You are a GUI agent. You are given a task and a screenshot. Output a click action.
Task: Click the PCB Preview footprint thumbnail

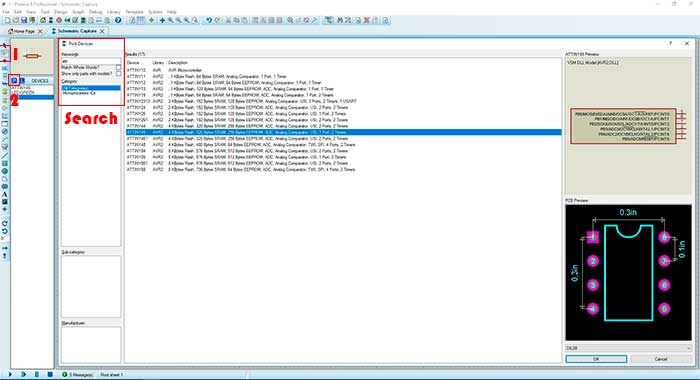(629, 273)
